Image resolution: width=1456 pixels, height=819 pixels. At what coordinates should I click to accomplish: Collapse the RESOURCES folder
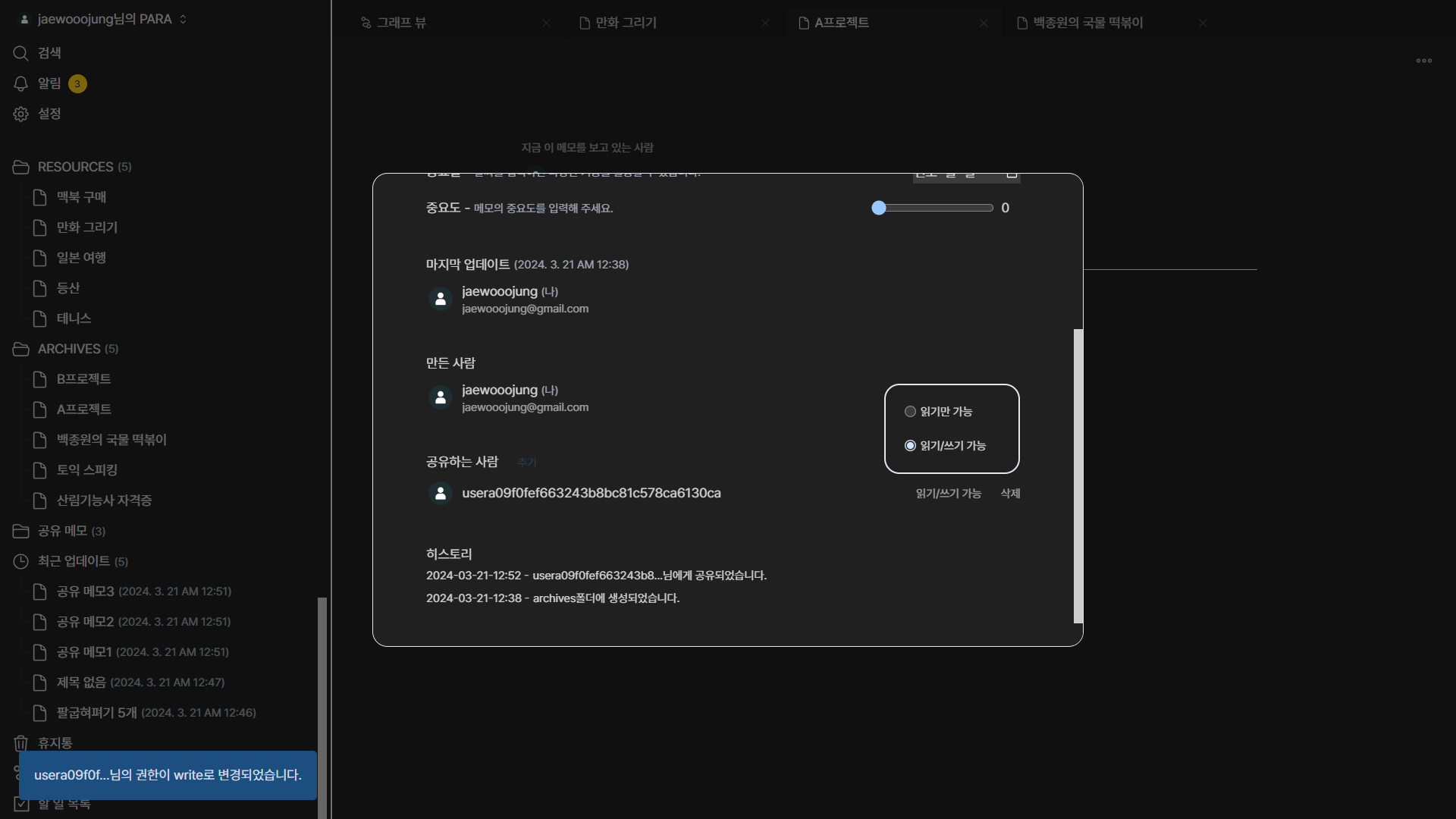(74, 167)
